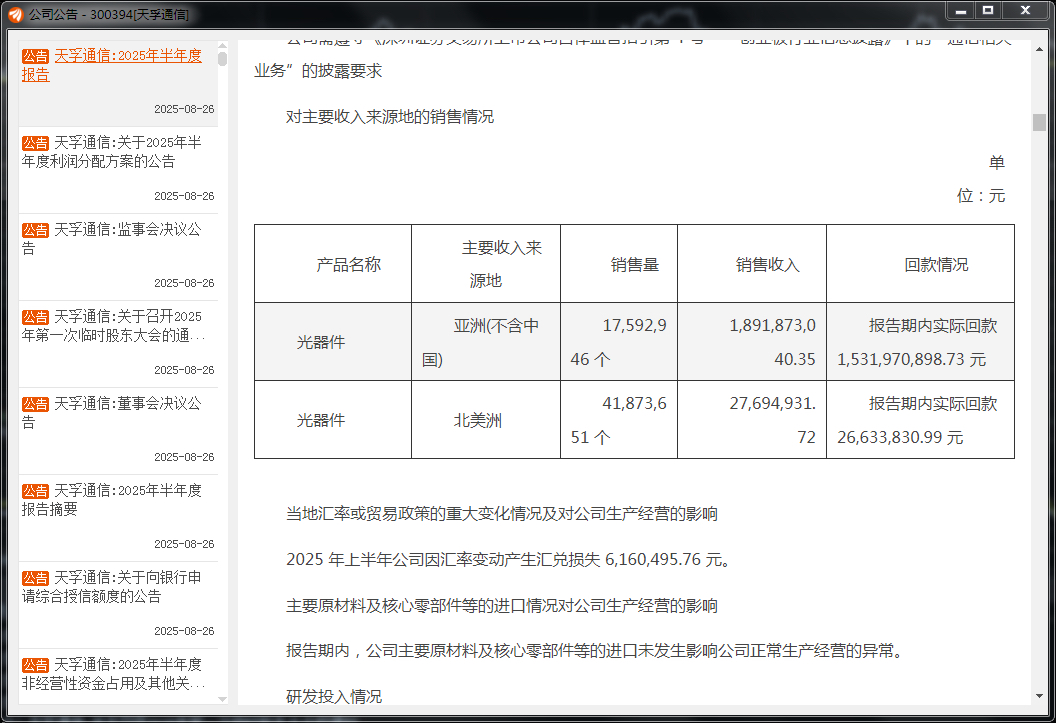Click the 27,694,931.72 revenue cell
Viewport: 1056px width, 723px height.
click(x=752, y=420)
